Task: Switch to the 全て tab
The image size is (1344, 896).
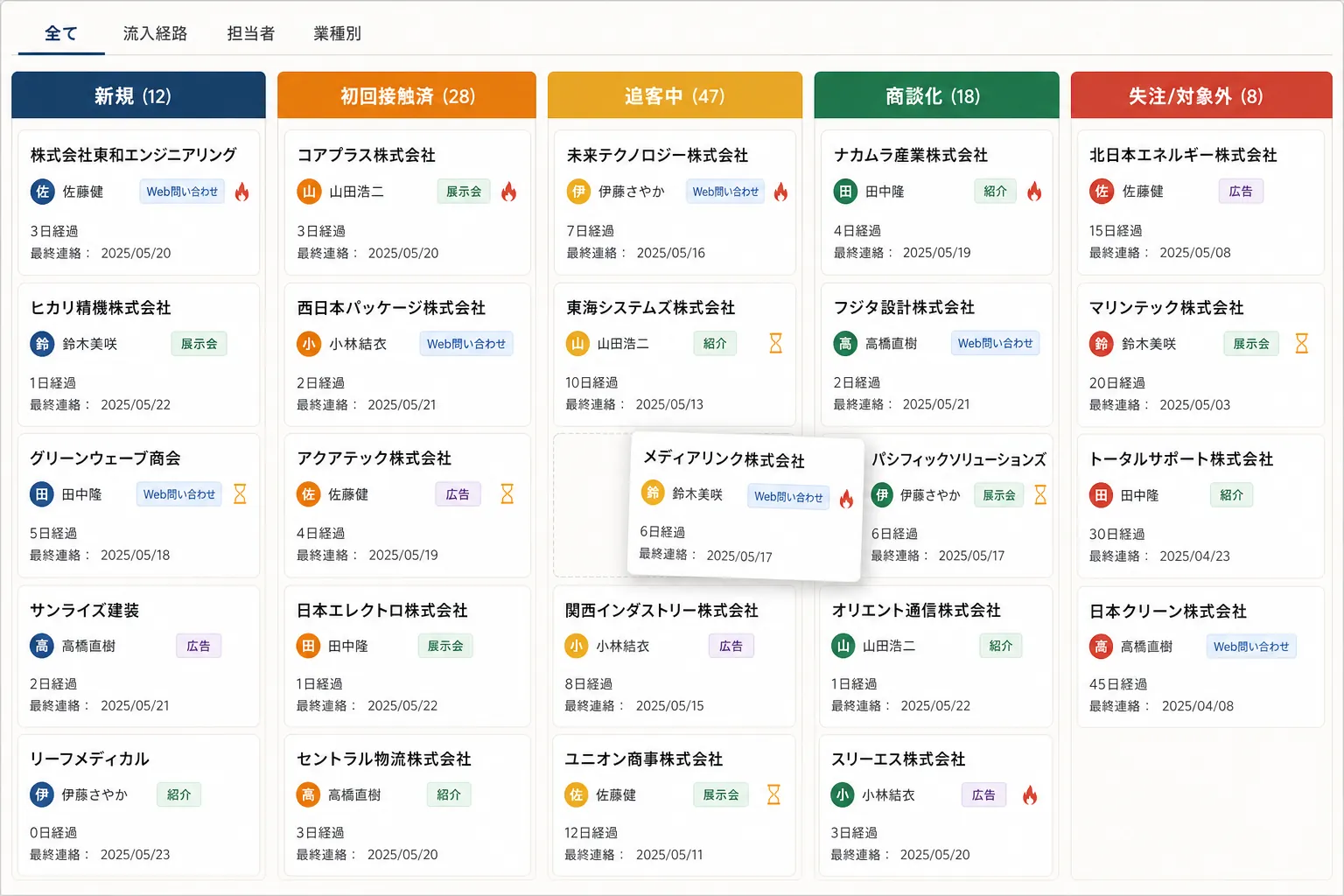Action: (x=61, y=33)
